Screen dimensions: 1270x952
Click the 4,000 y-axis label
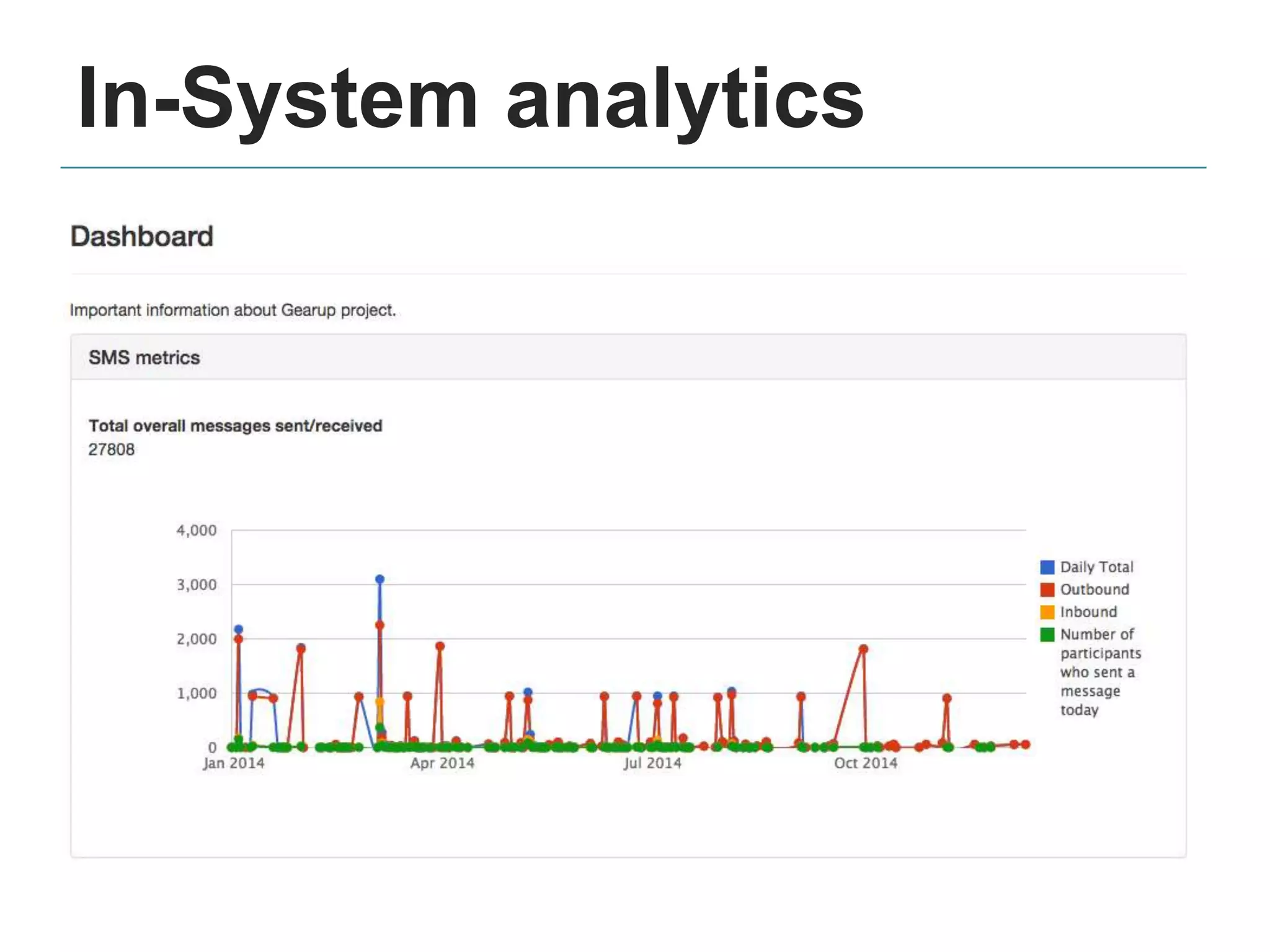point(197,531)
